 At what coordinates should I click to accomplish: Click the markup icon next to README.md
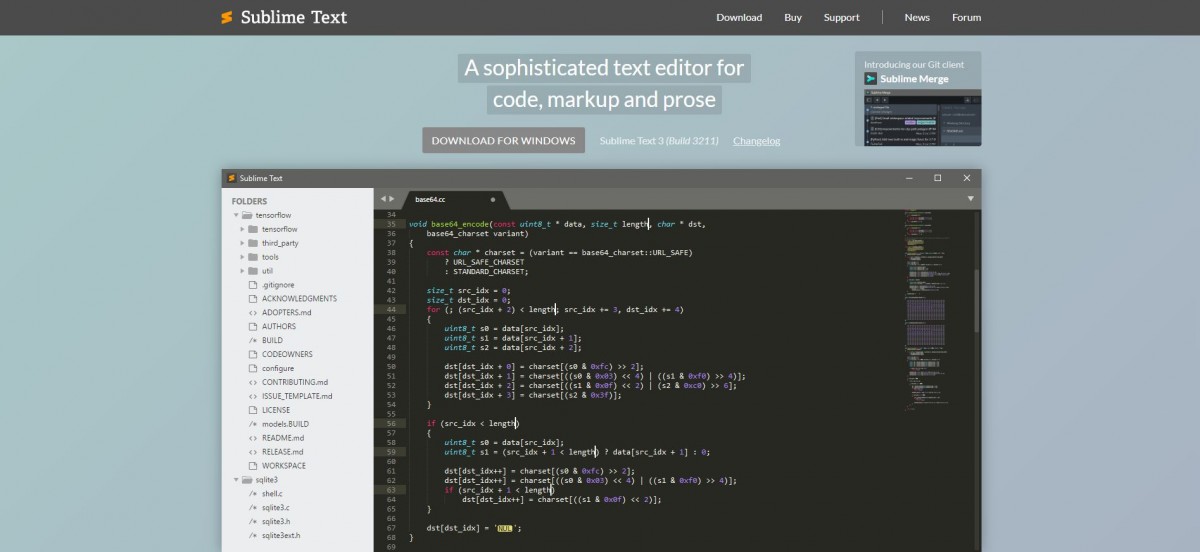tap(253, 438)
